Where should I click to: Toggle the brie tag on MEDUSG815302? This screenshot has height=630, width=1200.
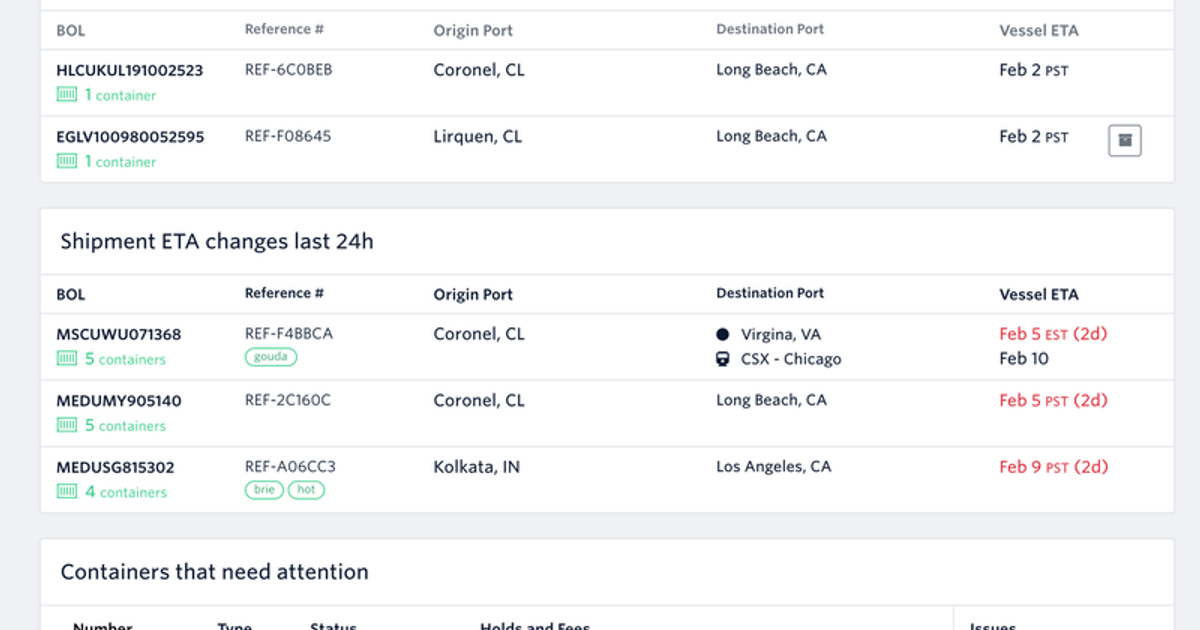263,489
